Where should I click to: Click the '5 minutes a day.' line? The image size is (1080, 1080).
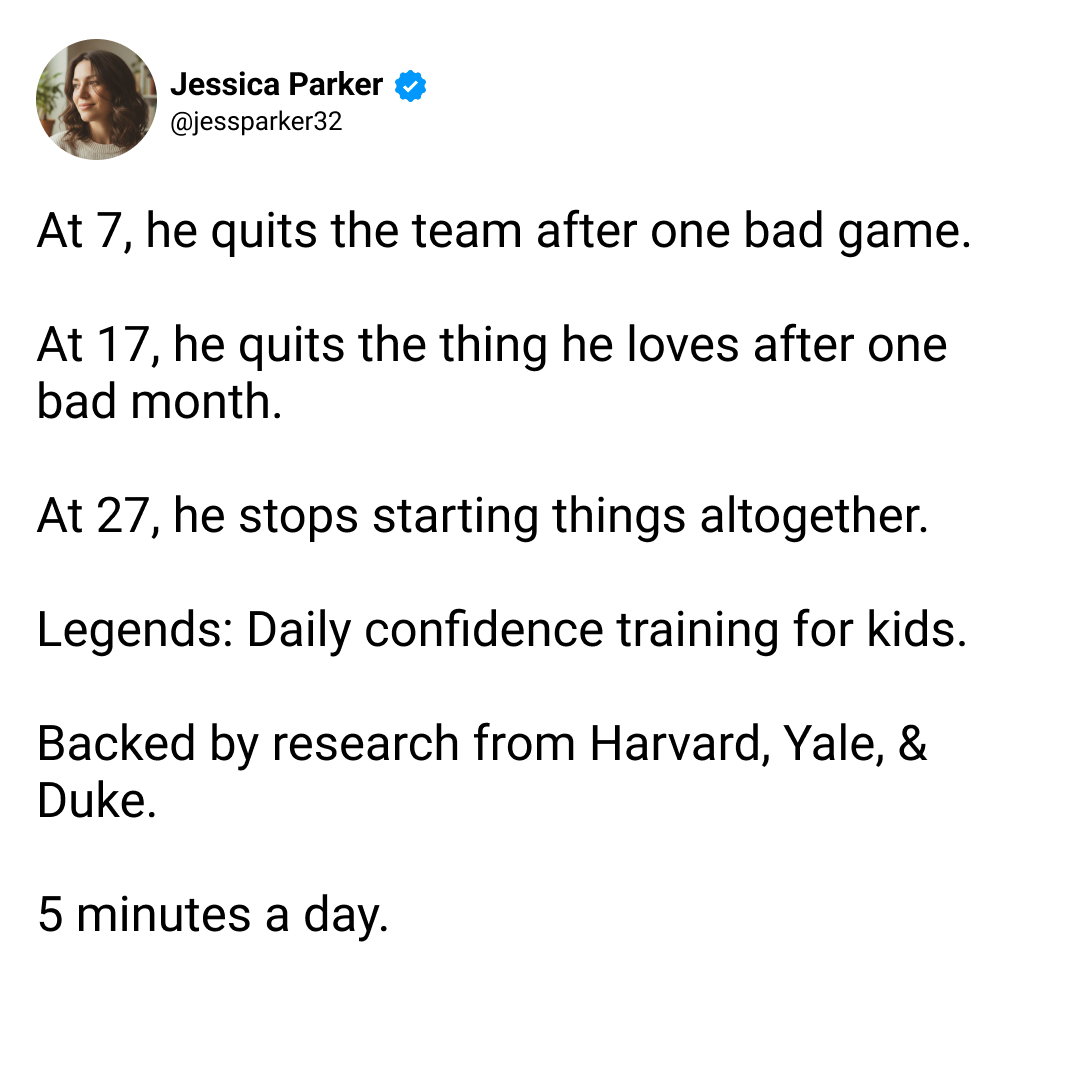click(x=213, y=915)
